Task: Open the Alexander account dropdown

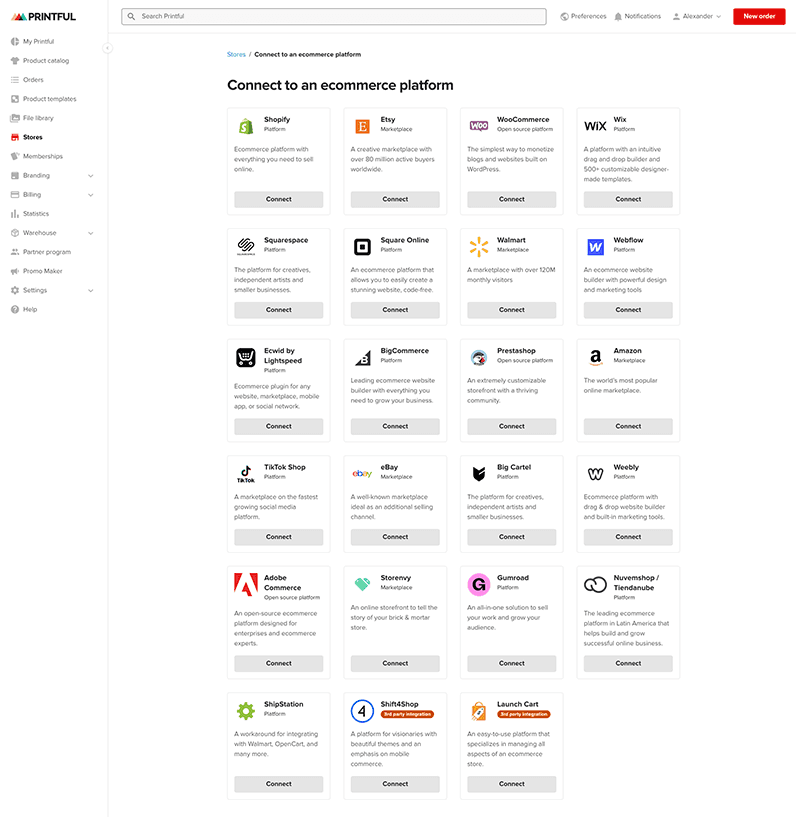Action: [697, 17]
